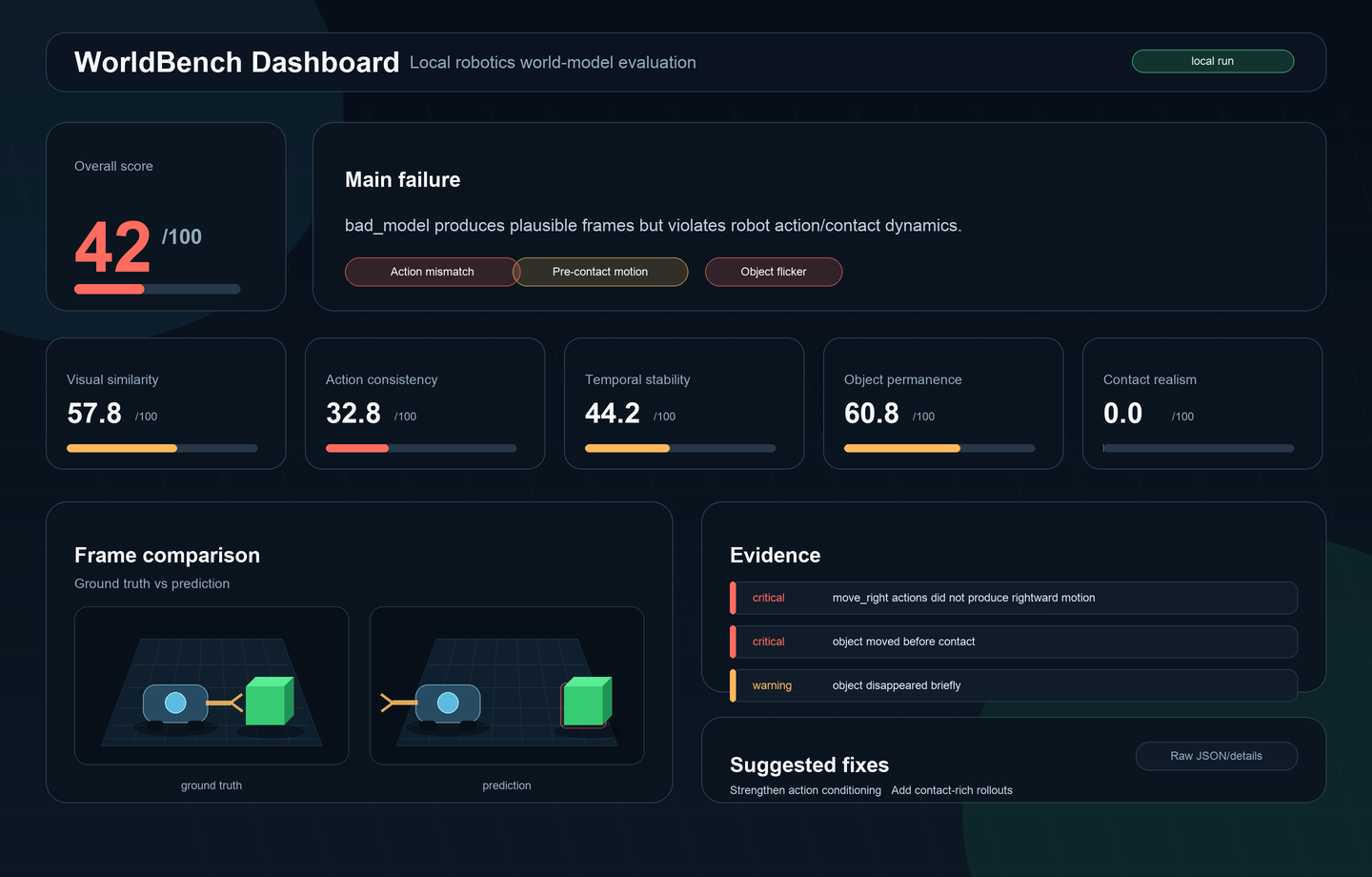Click the Contact realism value 0.0
Image resolution: width=1372 pixels, height=877 pixels.
click(x=1122, y=414)
